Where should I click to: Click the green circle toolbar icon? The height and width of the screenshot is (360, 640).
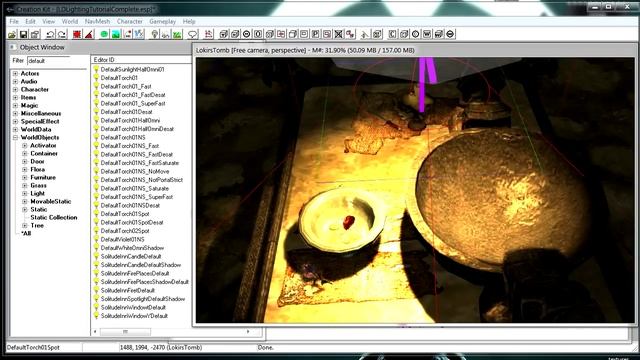point(104,34)
